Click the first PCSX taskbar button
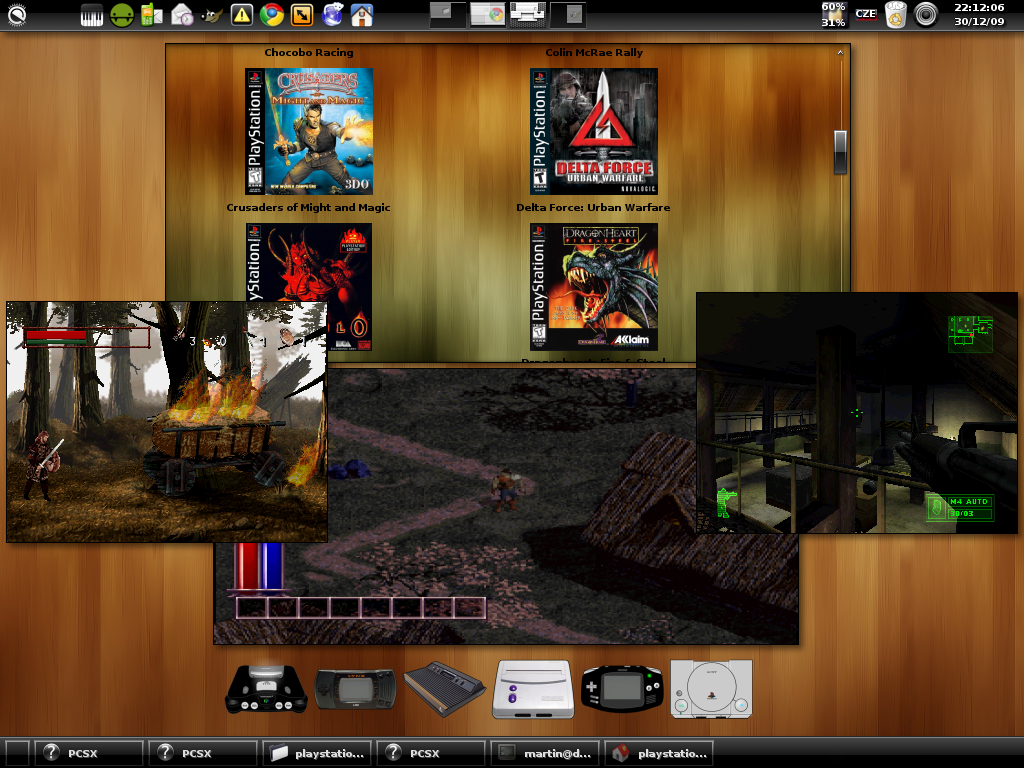The image size is (1024, 768). click(89, 753)
